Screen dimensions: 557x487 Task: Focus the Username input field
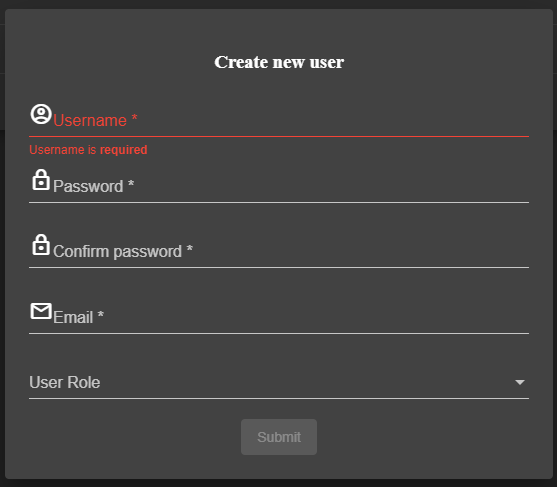[x=279, y=120]
